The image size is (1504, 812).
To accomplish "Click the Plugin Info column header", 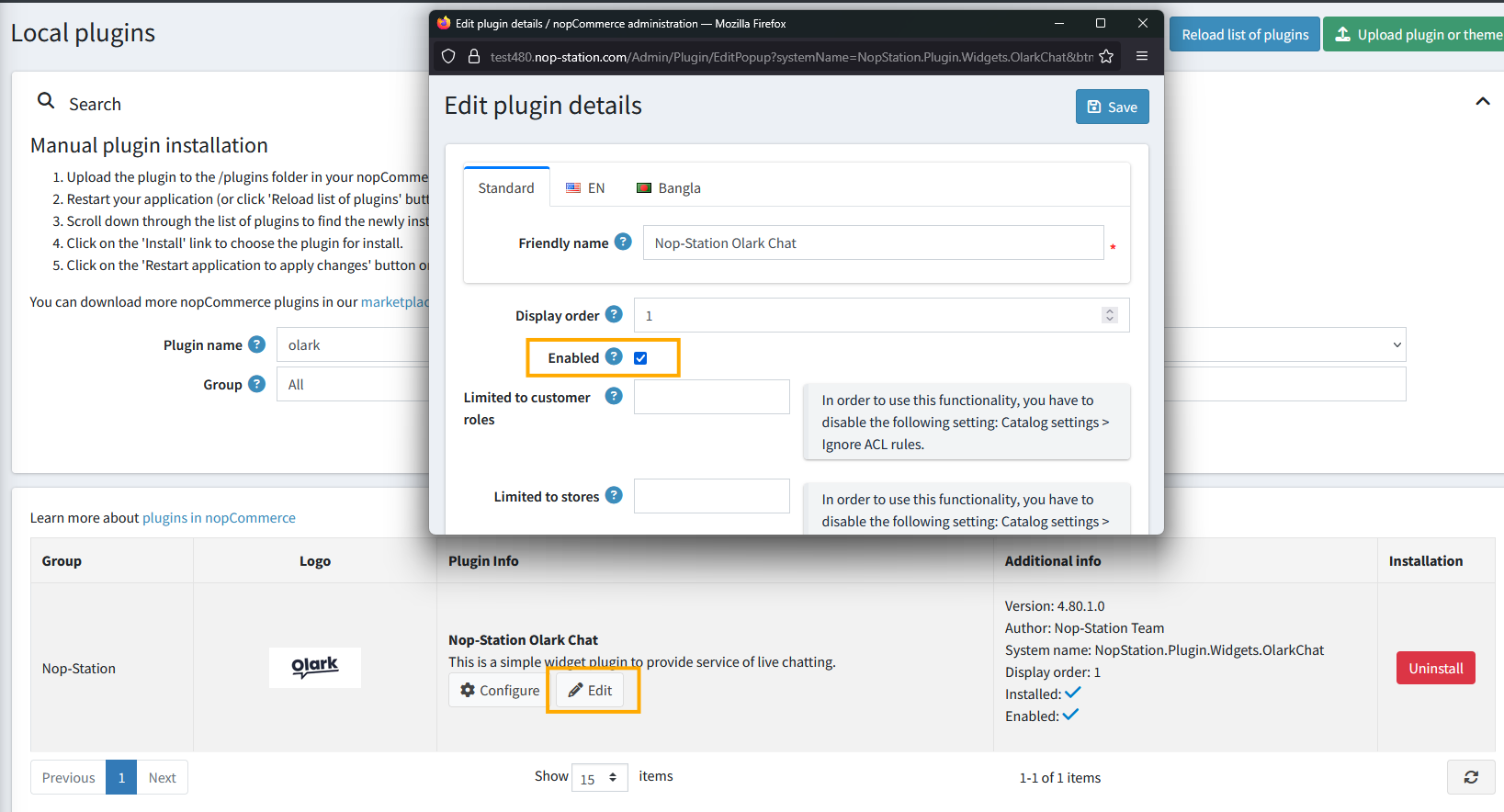I will [x=483, y=560].
